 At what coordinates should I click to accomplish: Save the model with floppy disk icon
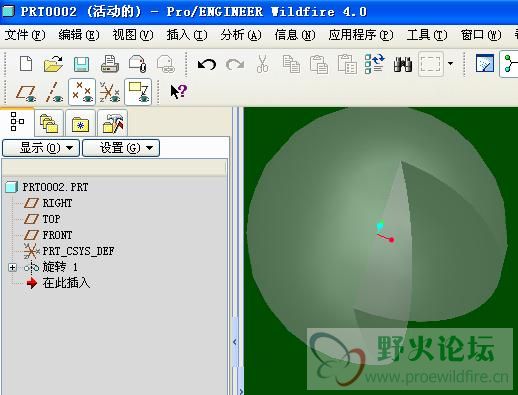81,64
